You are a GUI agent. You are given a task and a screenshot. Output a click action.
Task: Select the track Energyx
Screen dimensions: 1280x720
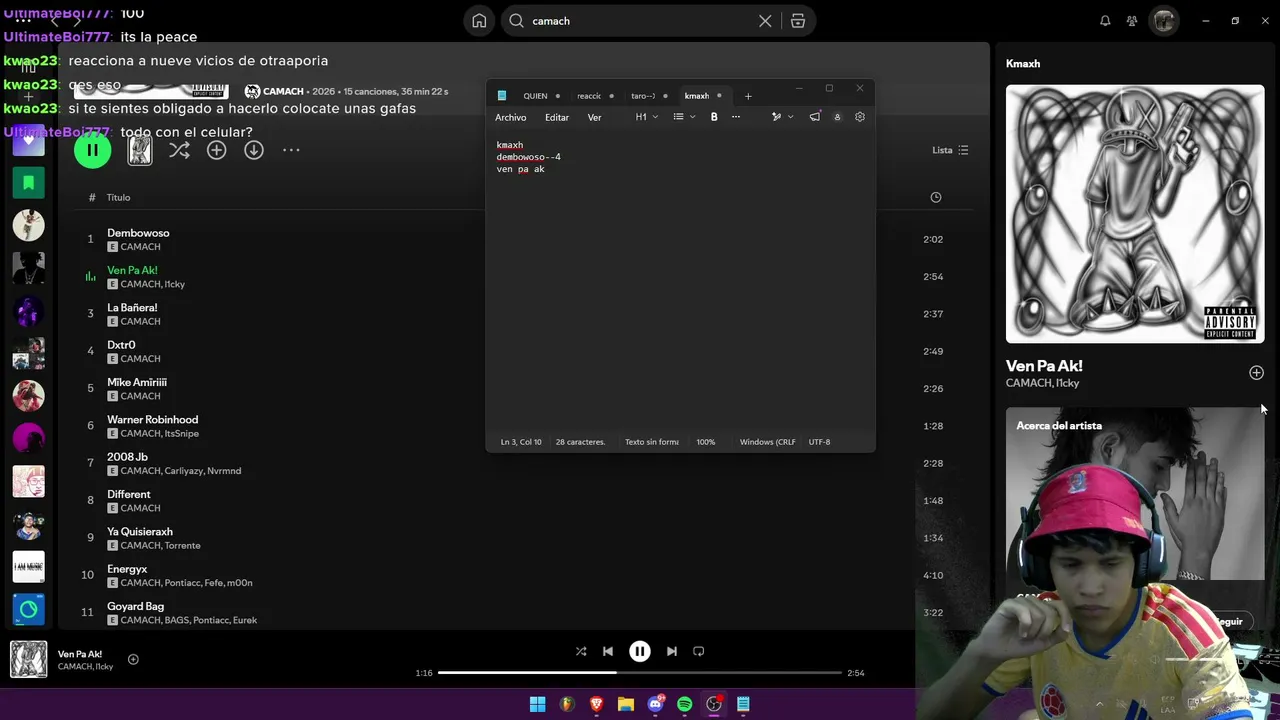127,569
